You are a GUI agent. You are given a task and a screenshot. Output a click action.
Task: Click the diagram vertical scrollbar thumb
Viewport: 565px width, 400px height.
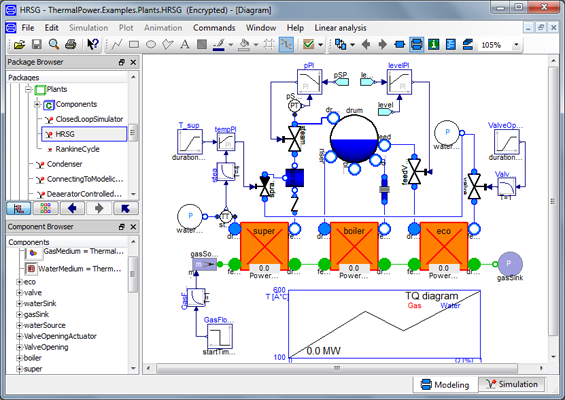click(553, 201)
